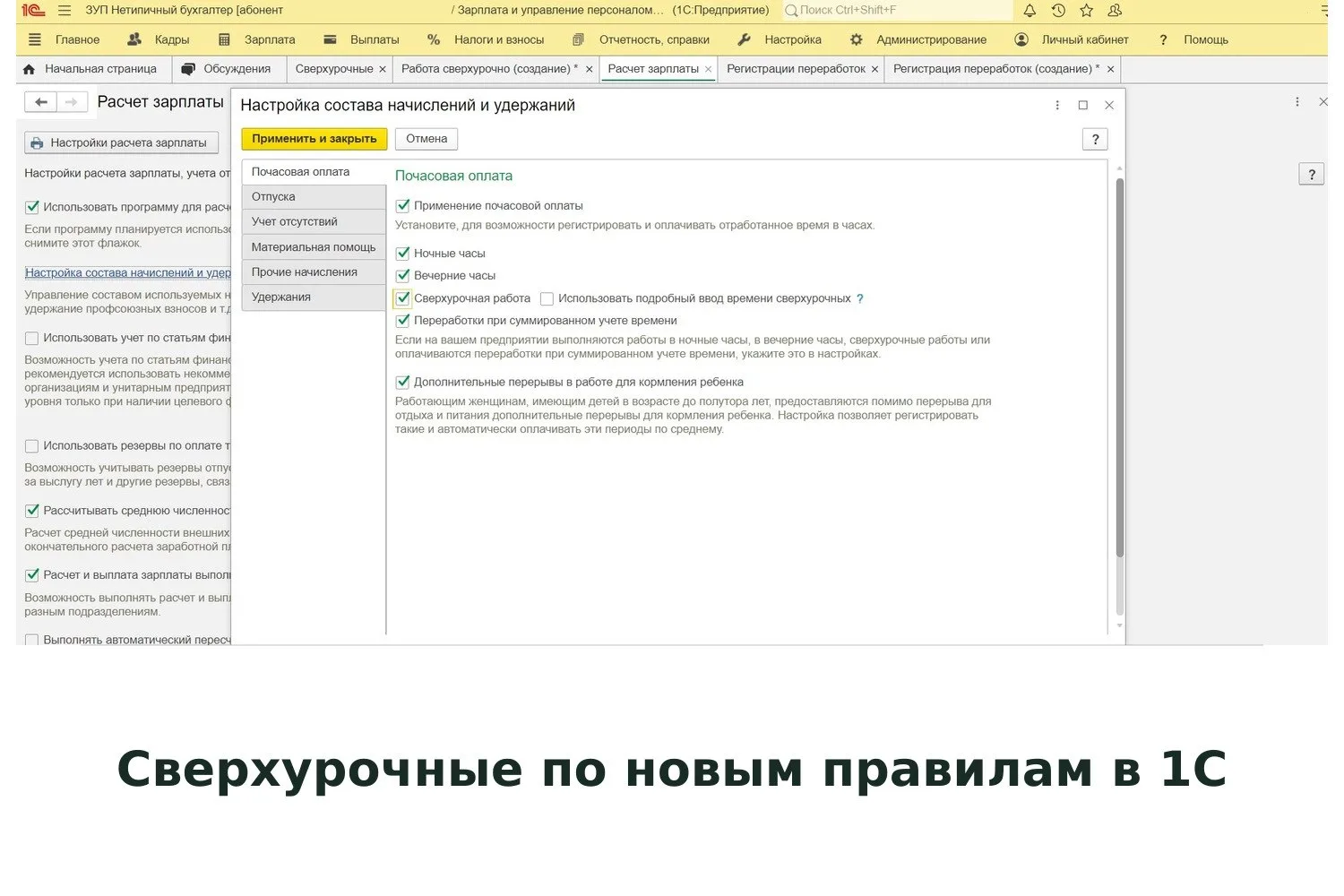Click the back arrow navigation button
Screen dimensions: 1344x896
41,102
